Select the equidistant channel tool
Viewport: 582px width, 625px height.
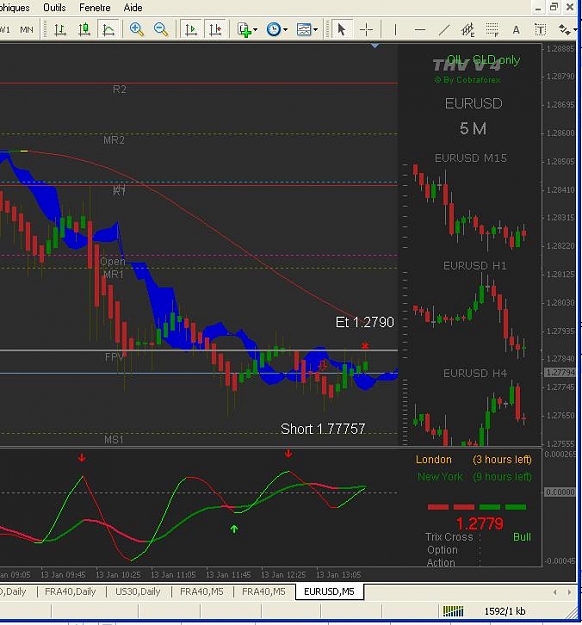pos(468,30)
